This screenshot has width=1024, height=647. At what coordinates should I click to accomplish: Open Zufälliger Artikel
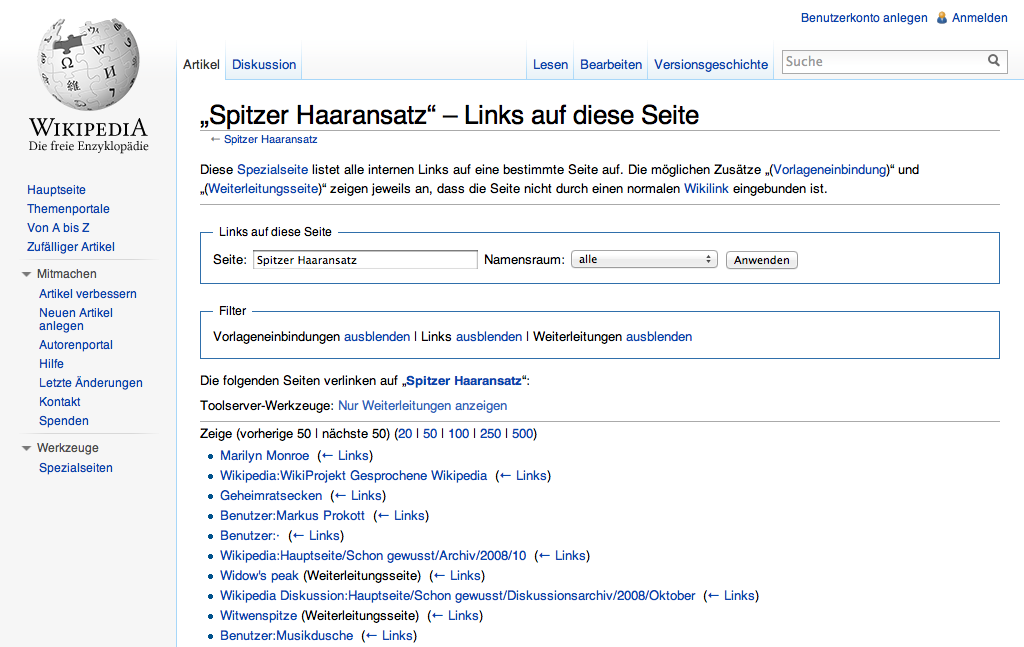[71, 247]
